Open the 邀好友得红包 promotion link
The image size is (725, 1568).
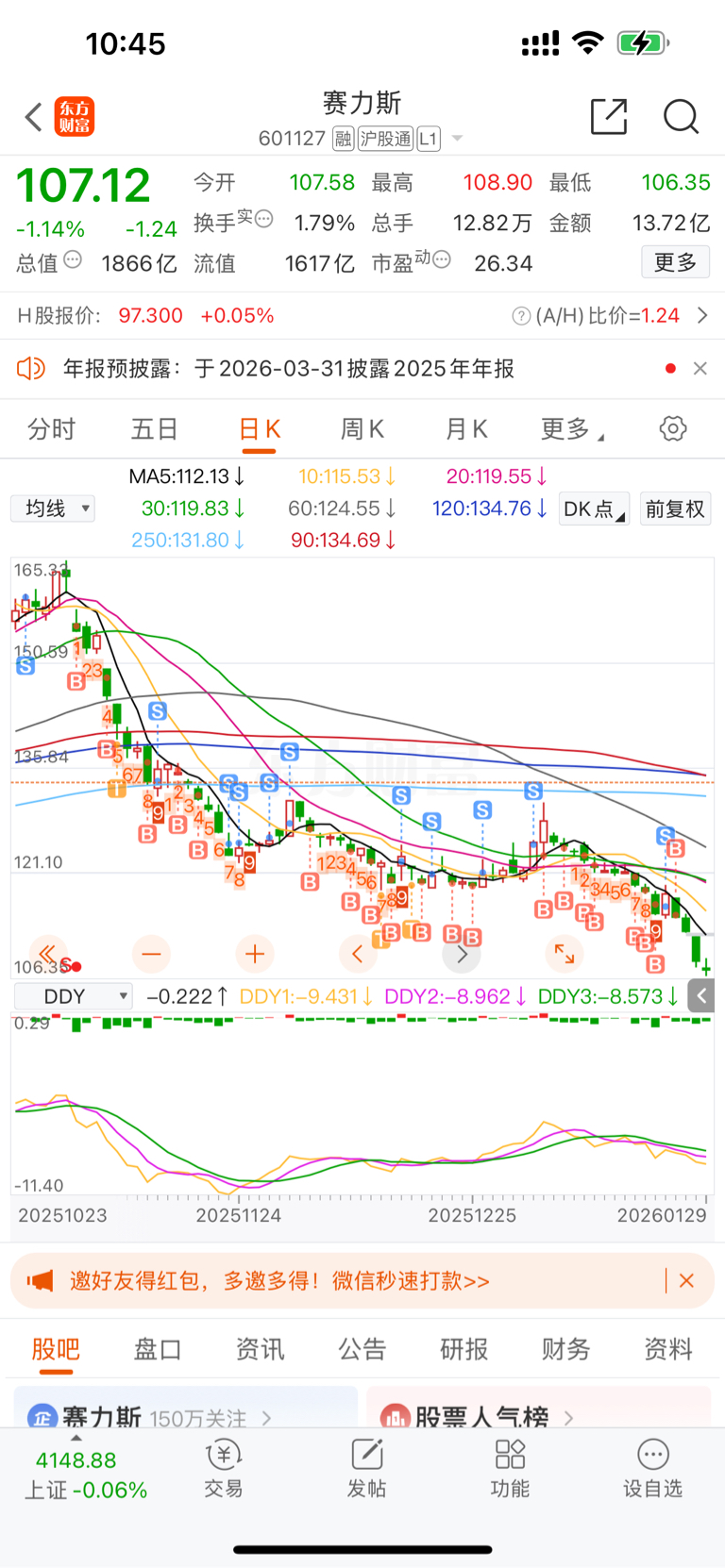(279, 1281)
